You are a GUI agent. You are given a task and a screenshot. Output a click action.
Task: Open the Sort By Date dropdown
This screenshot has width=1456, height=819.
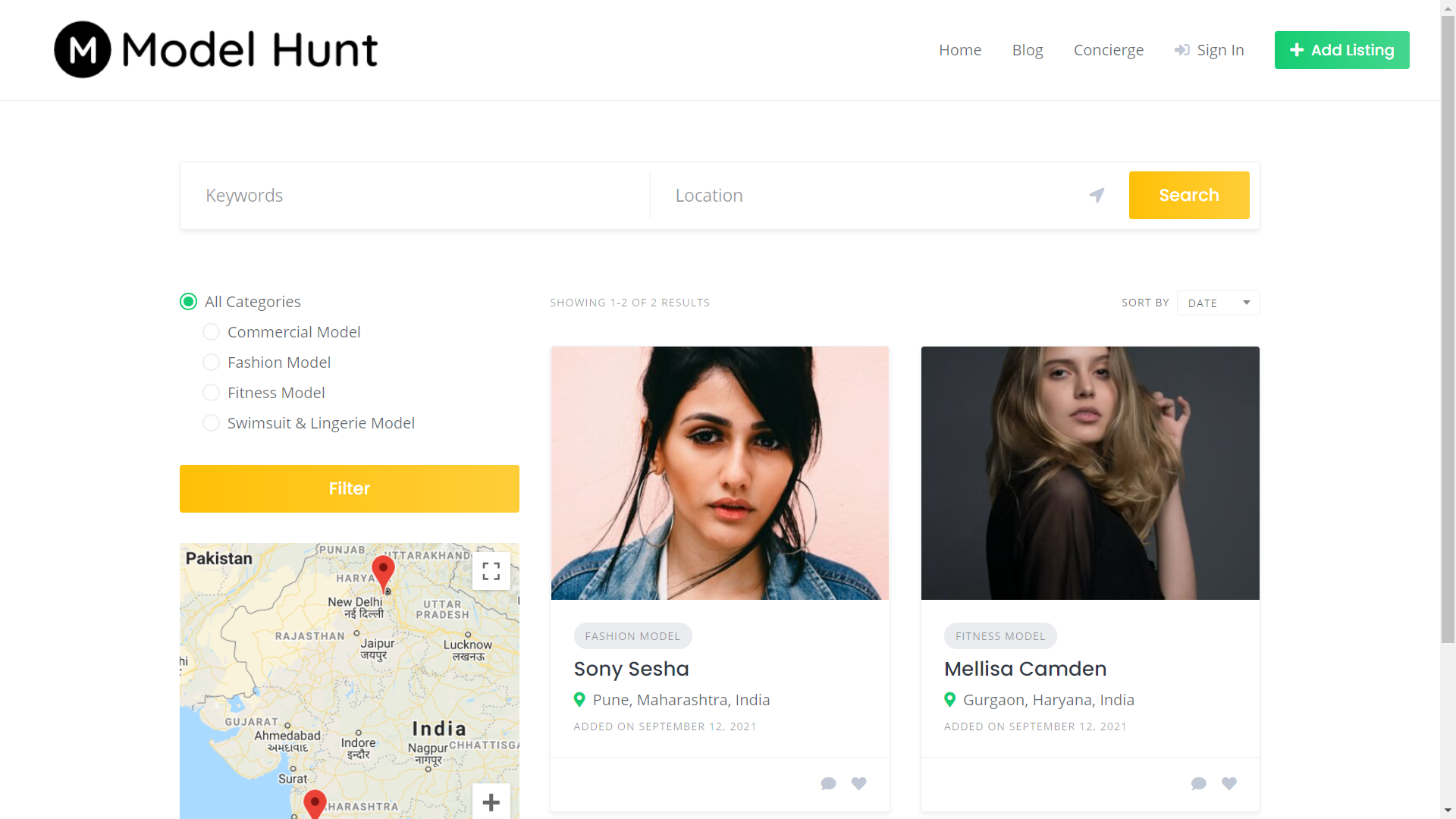(x=1218, y=303)
